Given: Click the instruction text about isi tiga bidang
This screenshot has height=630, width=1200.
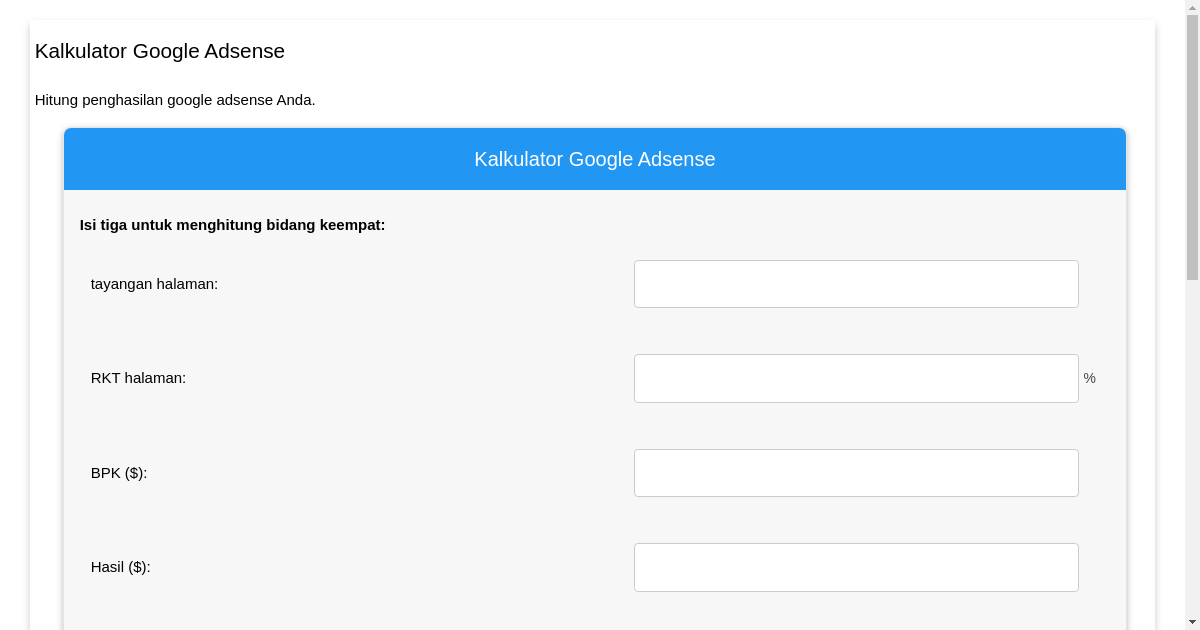Looking at the screenshot, I should pos(232,225).
